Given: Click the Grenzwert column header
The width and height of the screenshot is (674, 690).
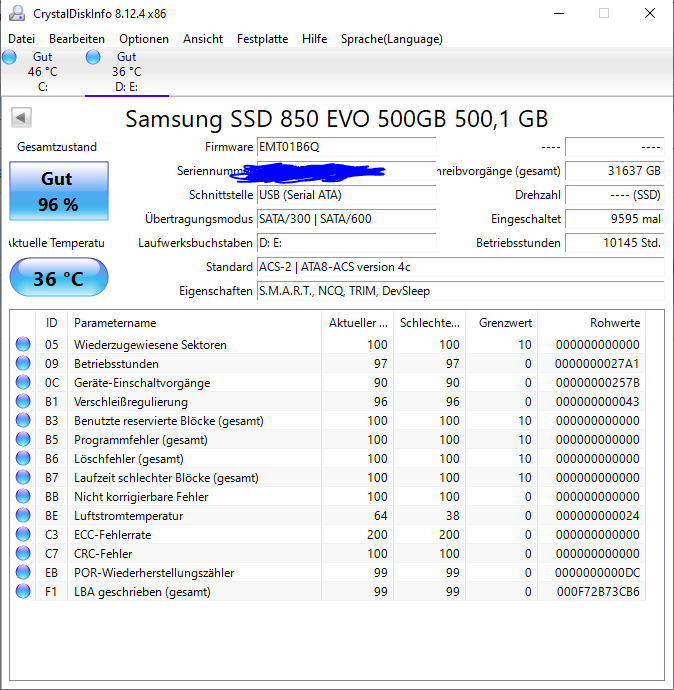Looking at the screenshot, I should click(502, 323).
